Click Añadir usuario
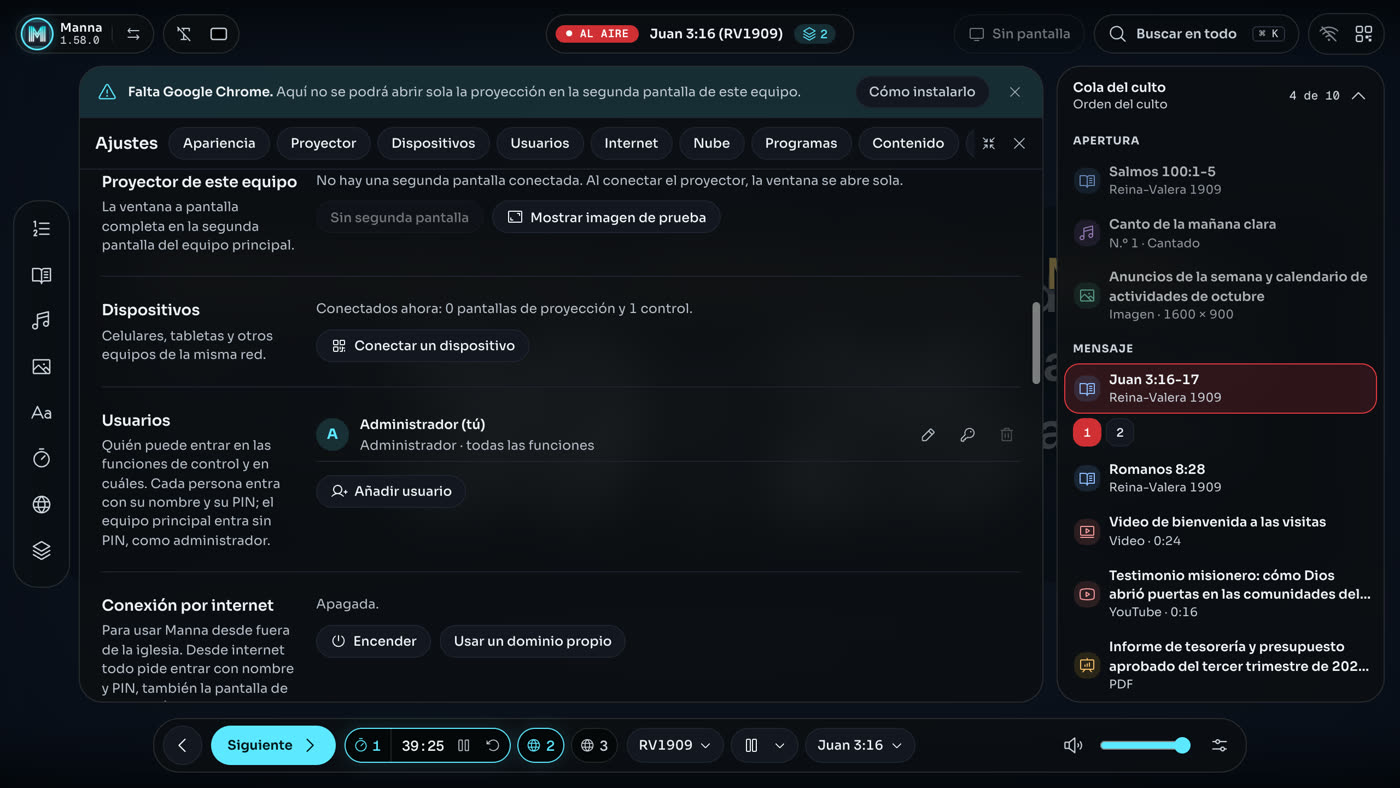Image resolution: width=1400 pixels, height=788 pixels. (391, 491)
